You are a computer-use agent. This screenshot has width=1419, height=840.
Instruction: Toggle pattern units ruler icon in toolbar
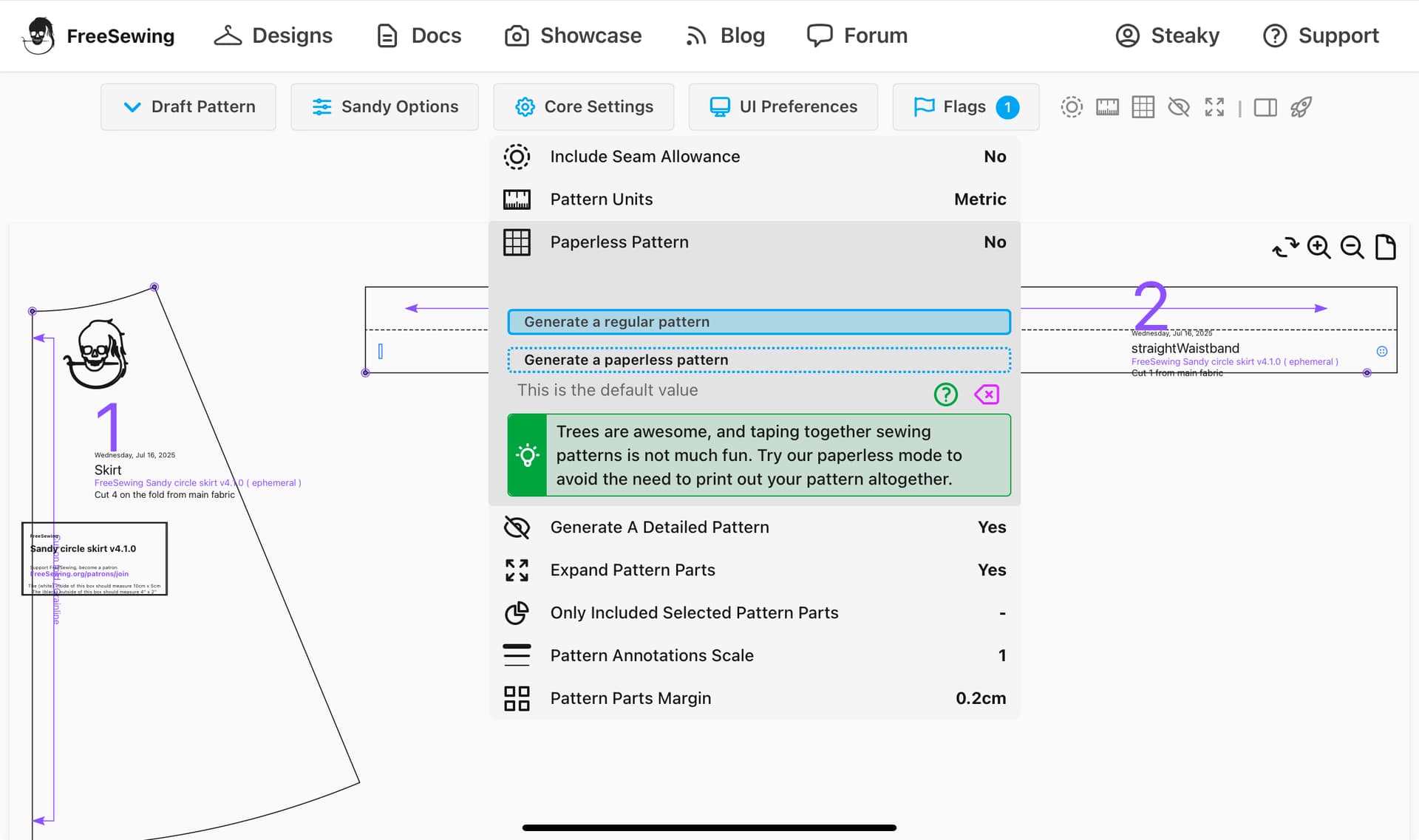pyautogui.click(x=1107, y=107)
